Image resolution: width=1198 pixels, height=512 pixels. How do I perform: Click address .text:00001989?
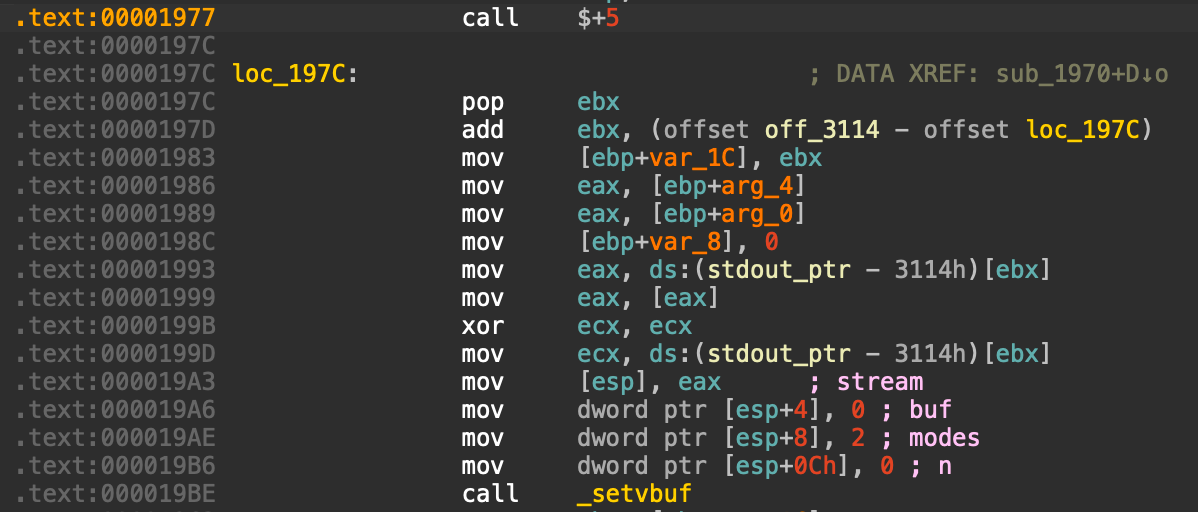tap(115, 214)
